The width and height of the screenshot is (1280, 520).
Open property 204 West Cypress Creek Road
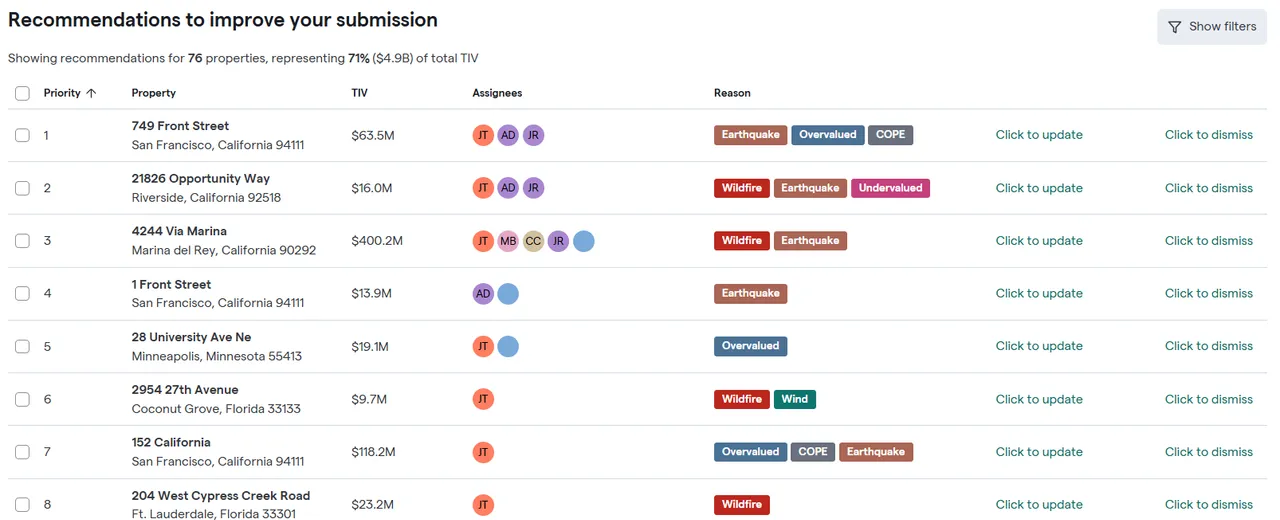(x=221, y=496)
